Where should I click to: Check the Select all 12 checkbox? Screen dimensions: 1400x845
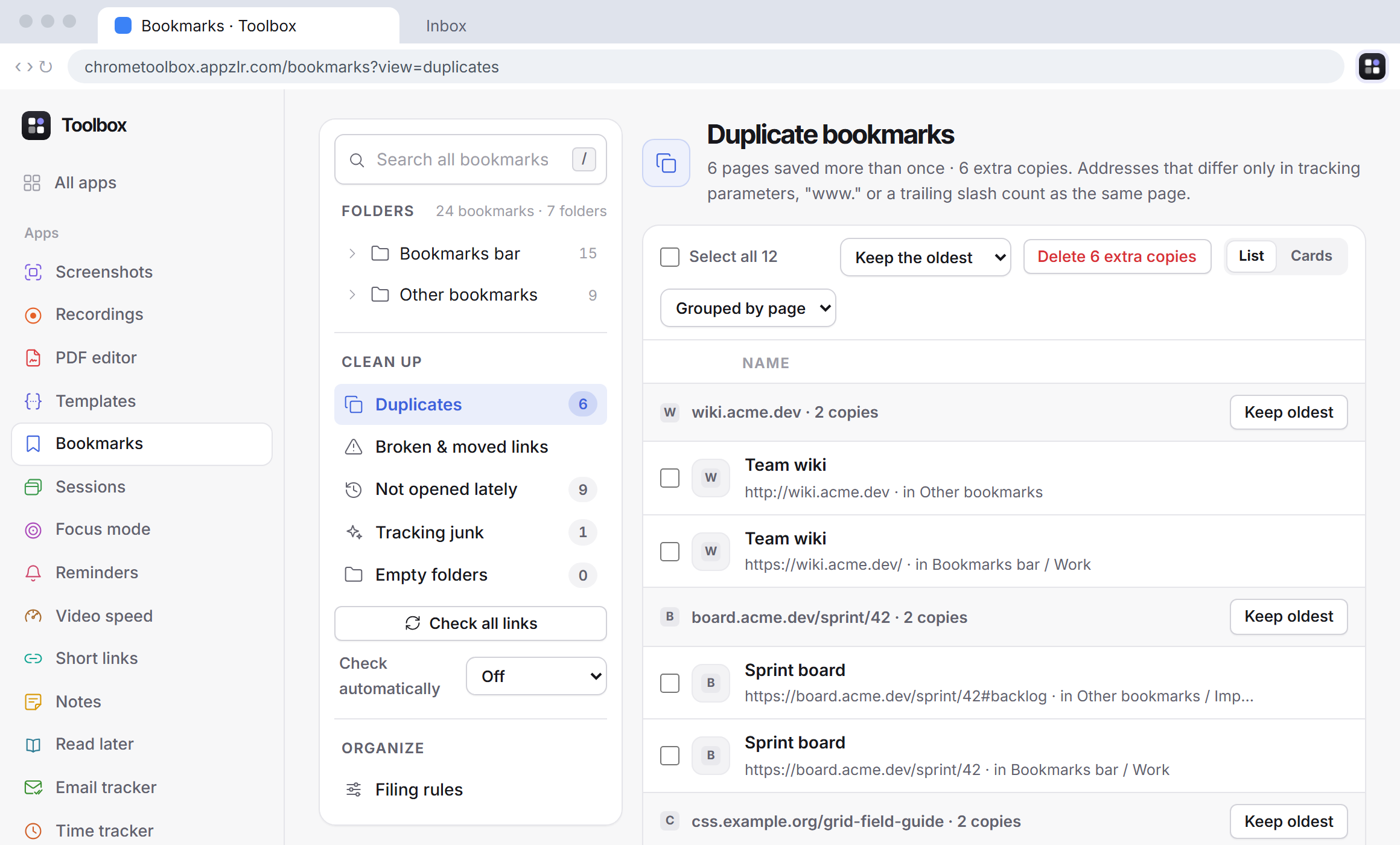coord(670,257)
